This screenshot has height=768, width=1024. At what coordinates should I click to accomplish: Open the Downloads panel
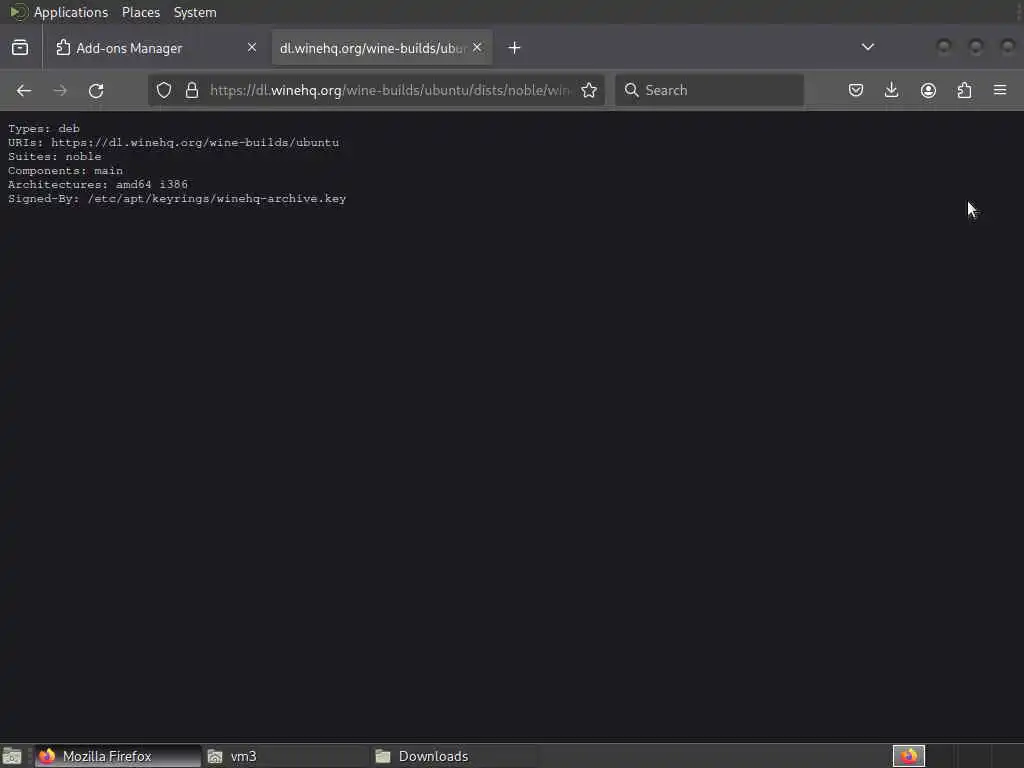click(x=891, y=90)
